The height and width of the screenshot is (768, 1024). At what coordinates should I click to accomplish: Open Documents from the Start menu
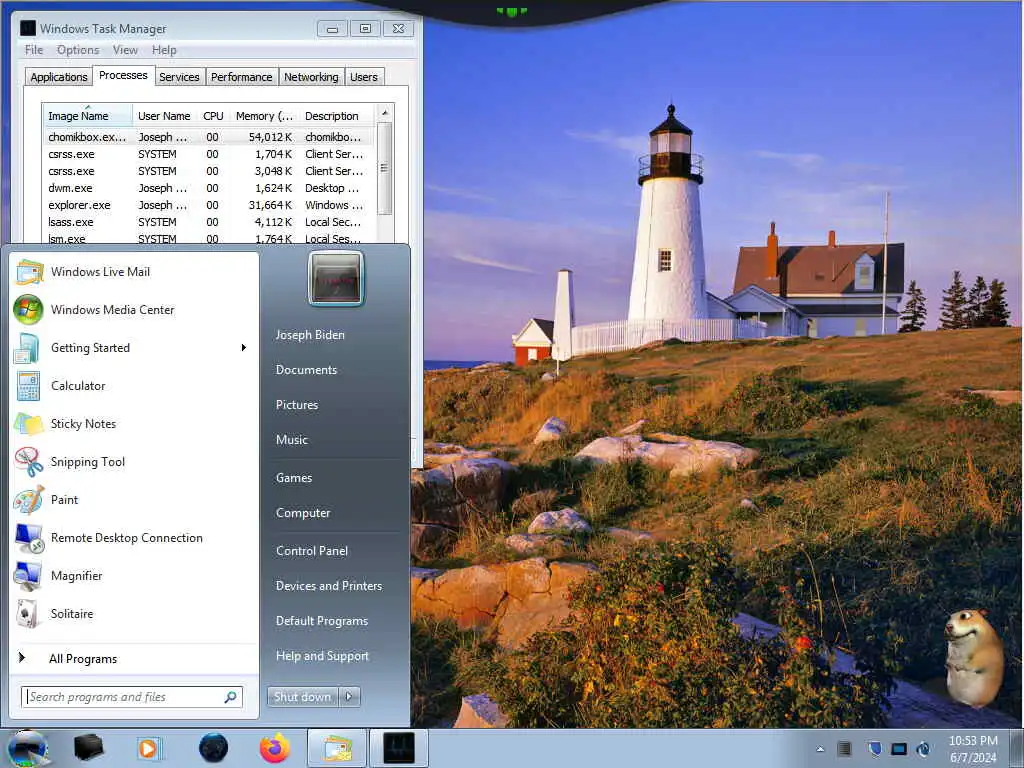pos(306,370)
